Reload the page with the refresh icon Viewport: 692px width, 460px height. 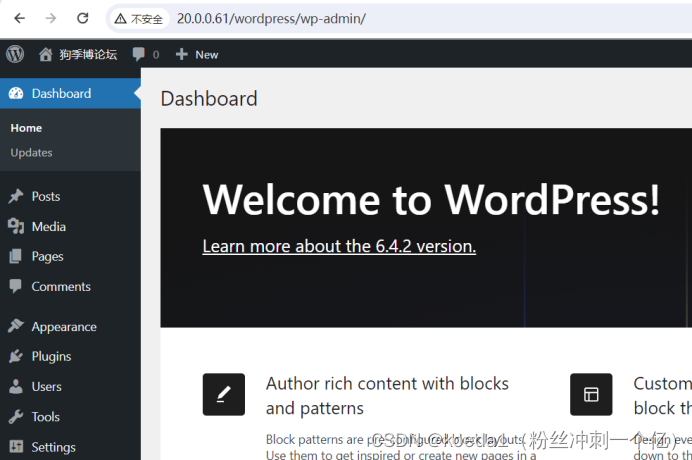tap(83, 18)
